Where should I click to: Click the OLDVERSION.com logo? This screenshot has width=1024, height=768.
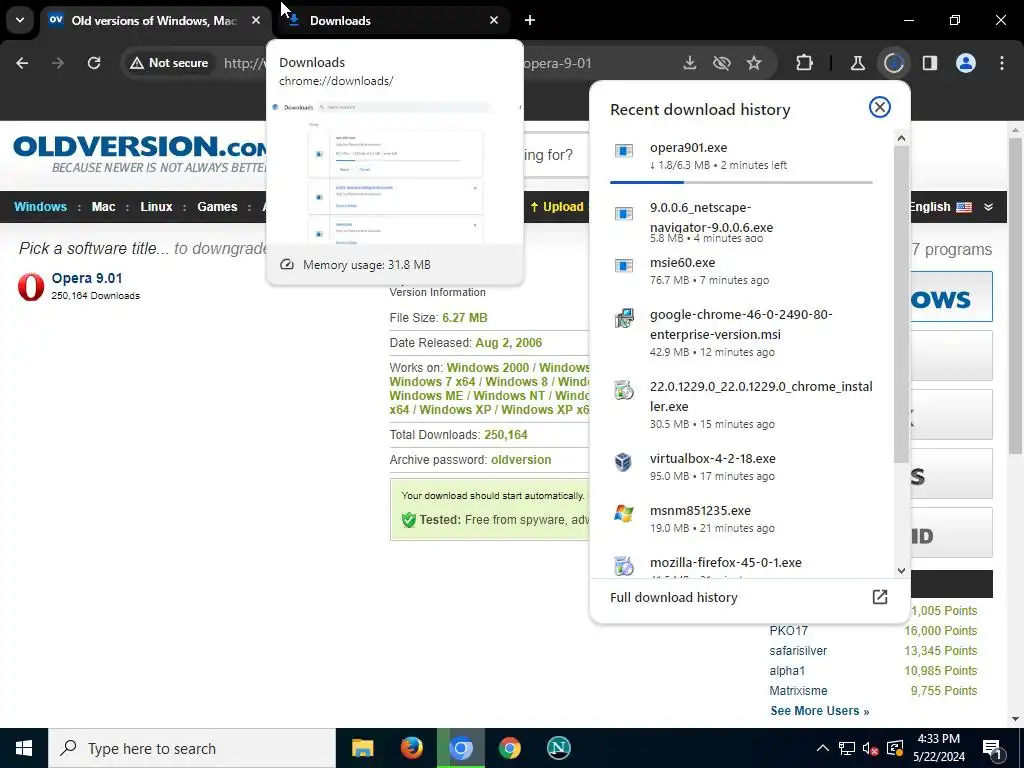point(140,154)
